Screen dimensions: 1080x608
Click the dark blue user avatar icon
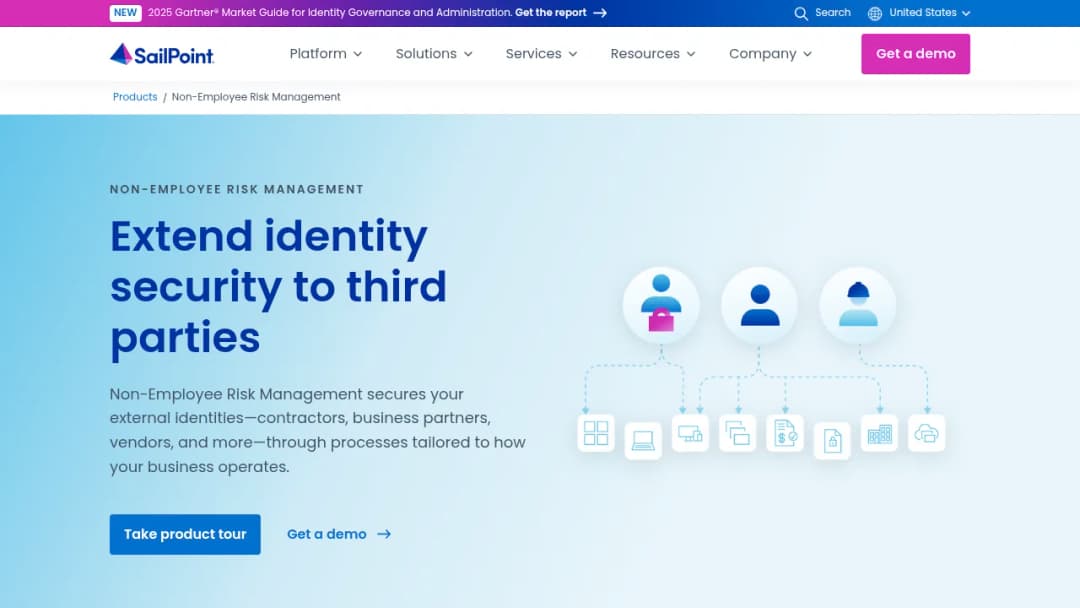(760, 304)
